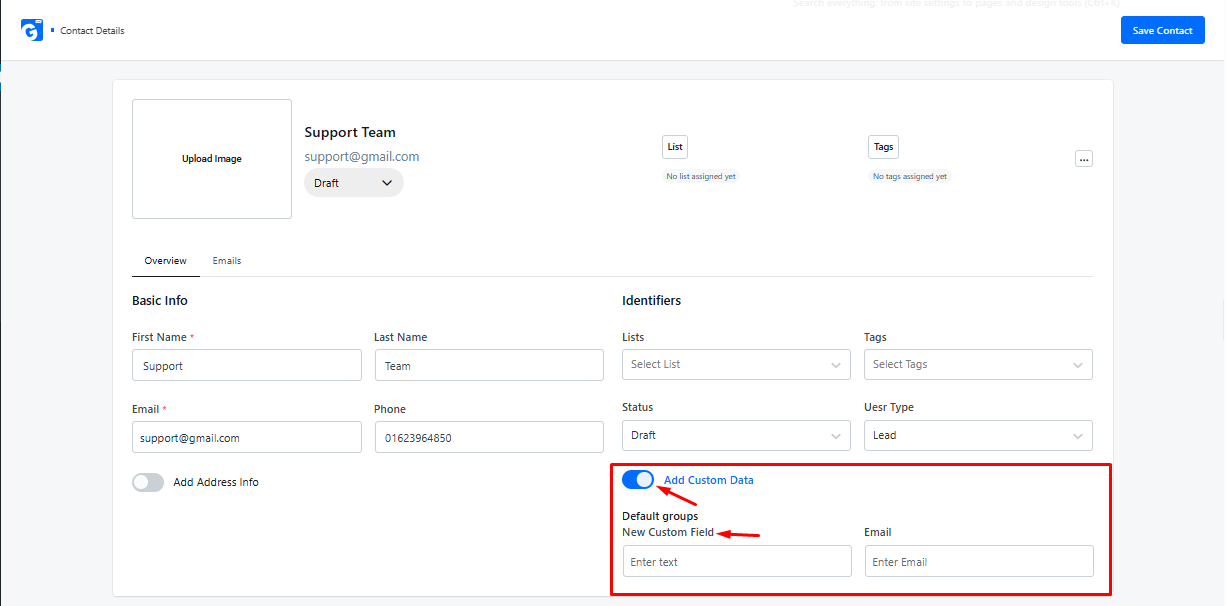Click the Contact Details breadcrumb text
This screenshot has height=606, width=1226.
pos(92,31)
